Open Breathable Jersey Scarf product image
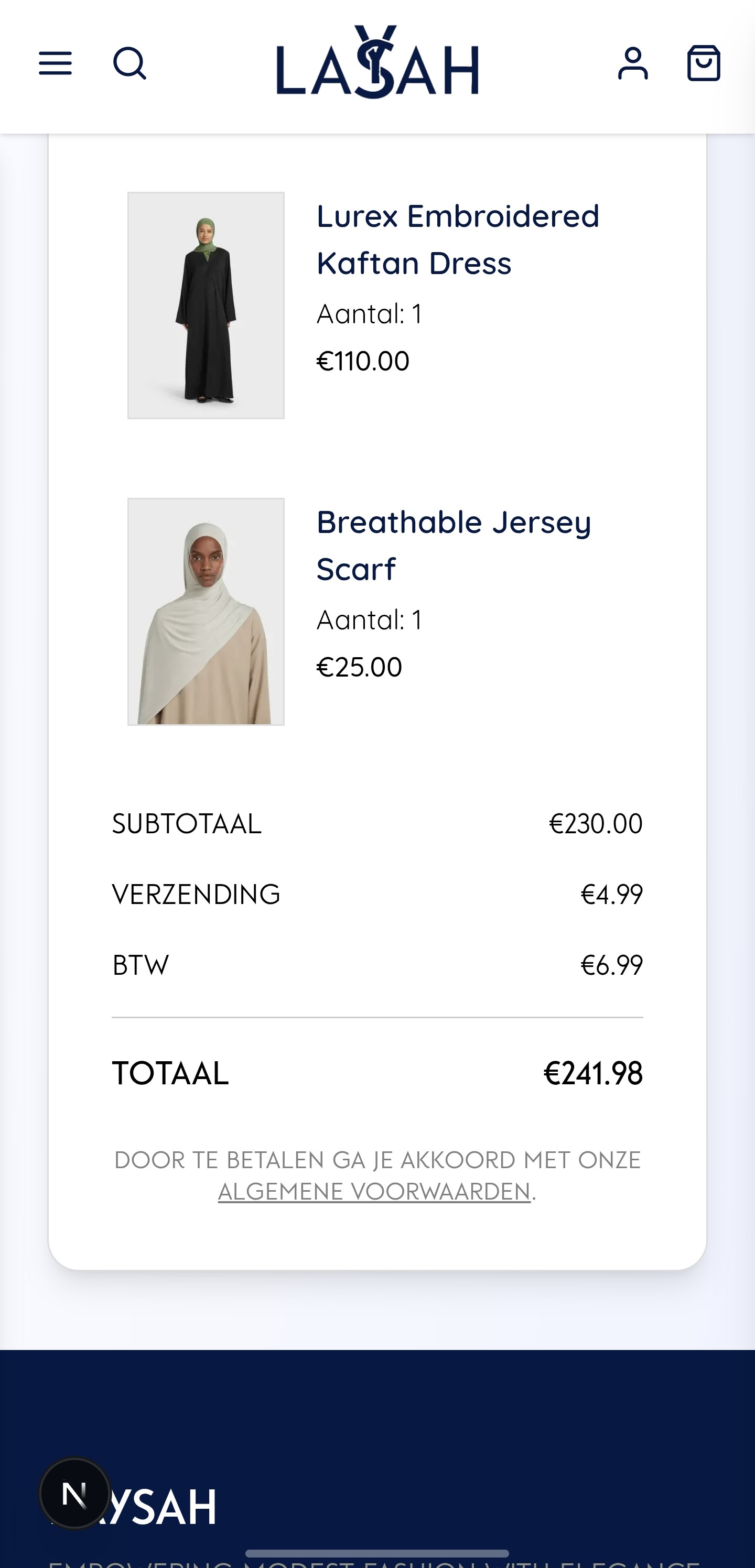Screen dimensions: 755x1568 point(206,612)
